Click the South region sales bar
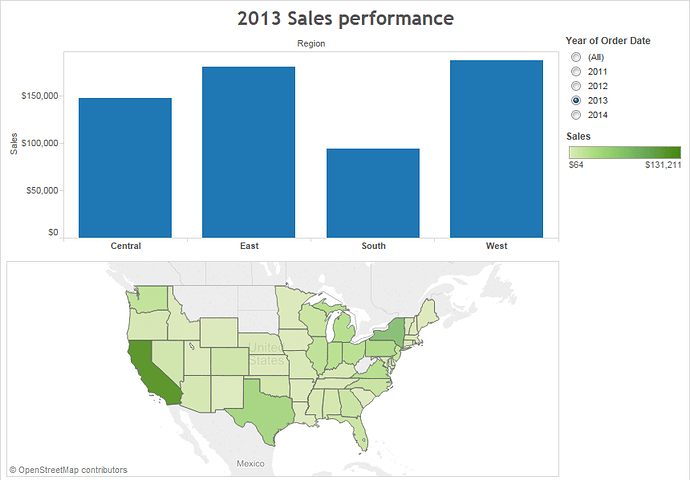Image resolution: width=690 pixels, height=480 pixels. pos(373,193)
